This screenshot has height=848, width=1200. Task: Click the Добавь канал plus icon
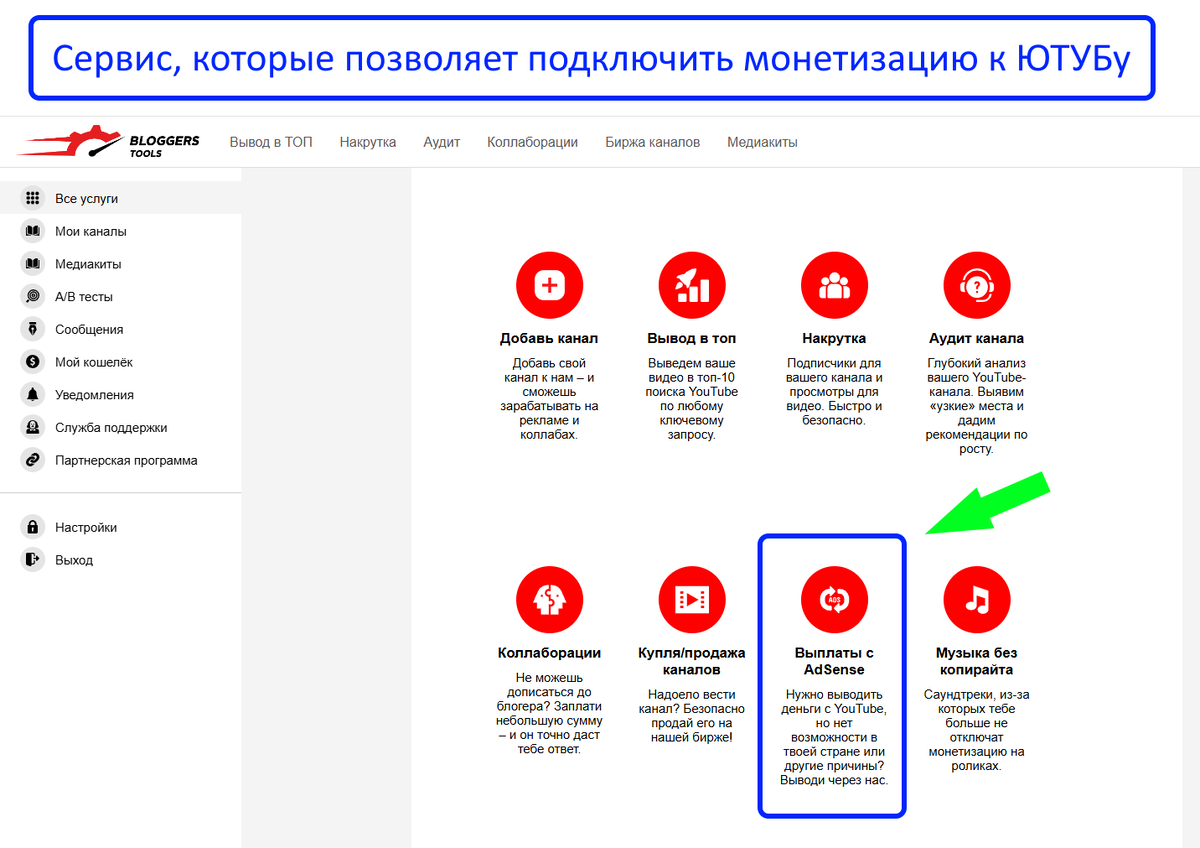point(549,286)
